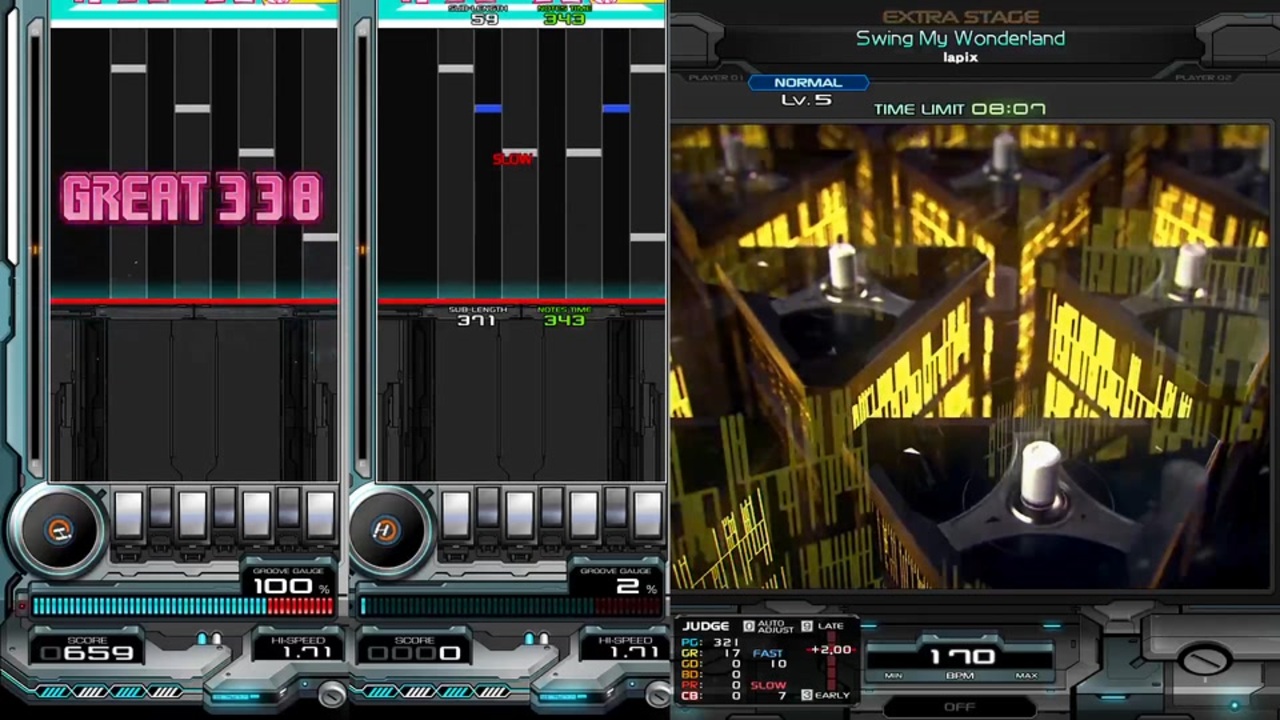Viewport: 1280px width, 720px height.
Task: Click the BPM 170 readout
Action: pyautogui.click(x=961, y=657)
